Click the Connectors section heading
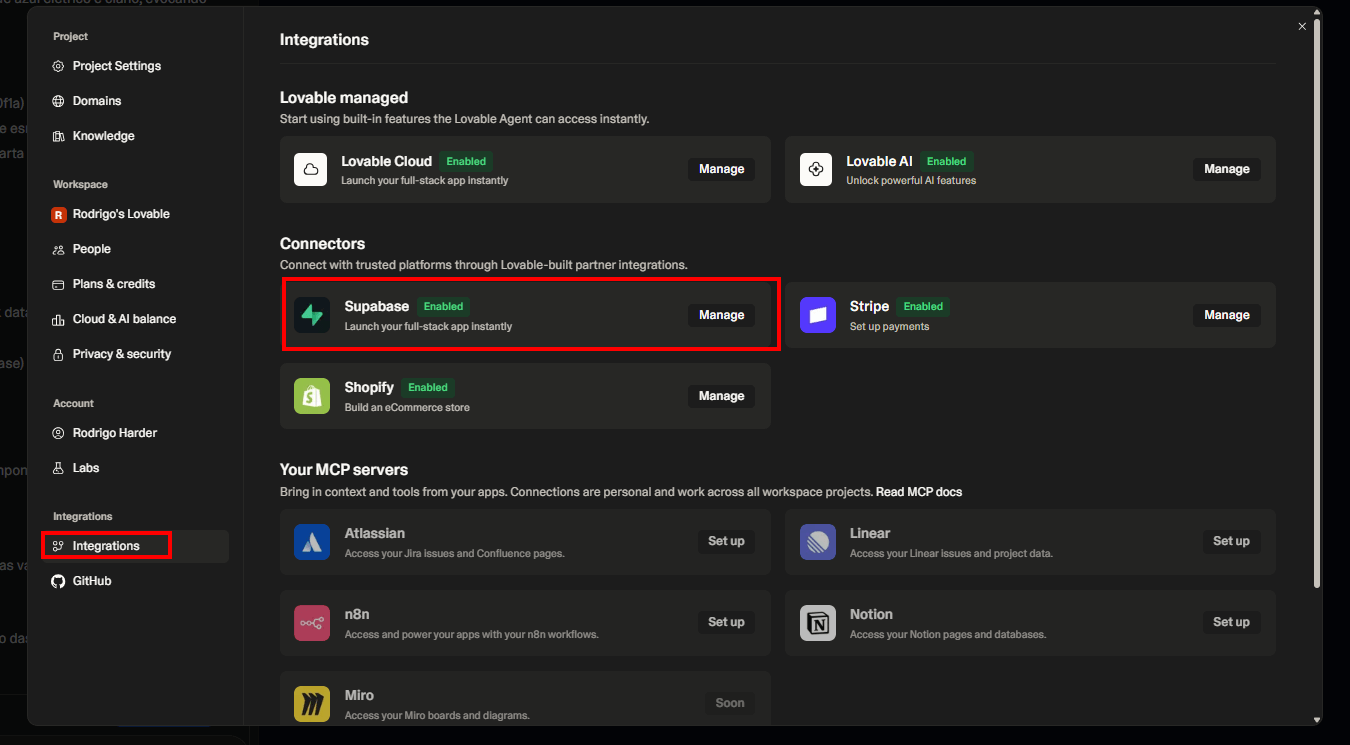The width and height of the screenshot is (1350, 745). pos(323,244)
